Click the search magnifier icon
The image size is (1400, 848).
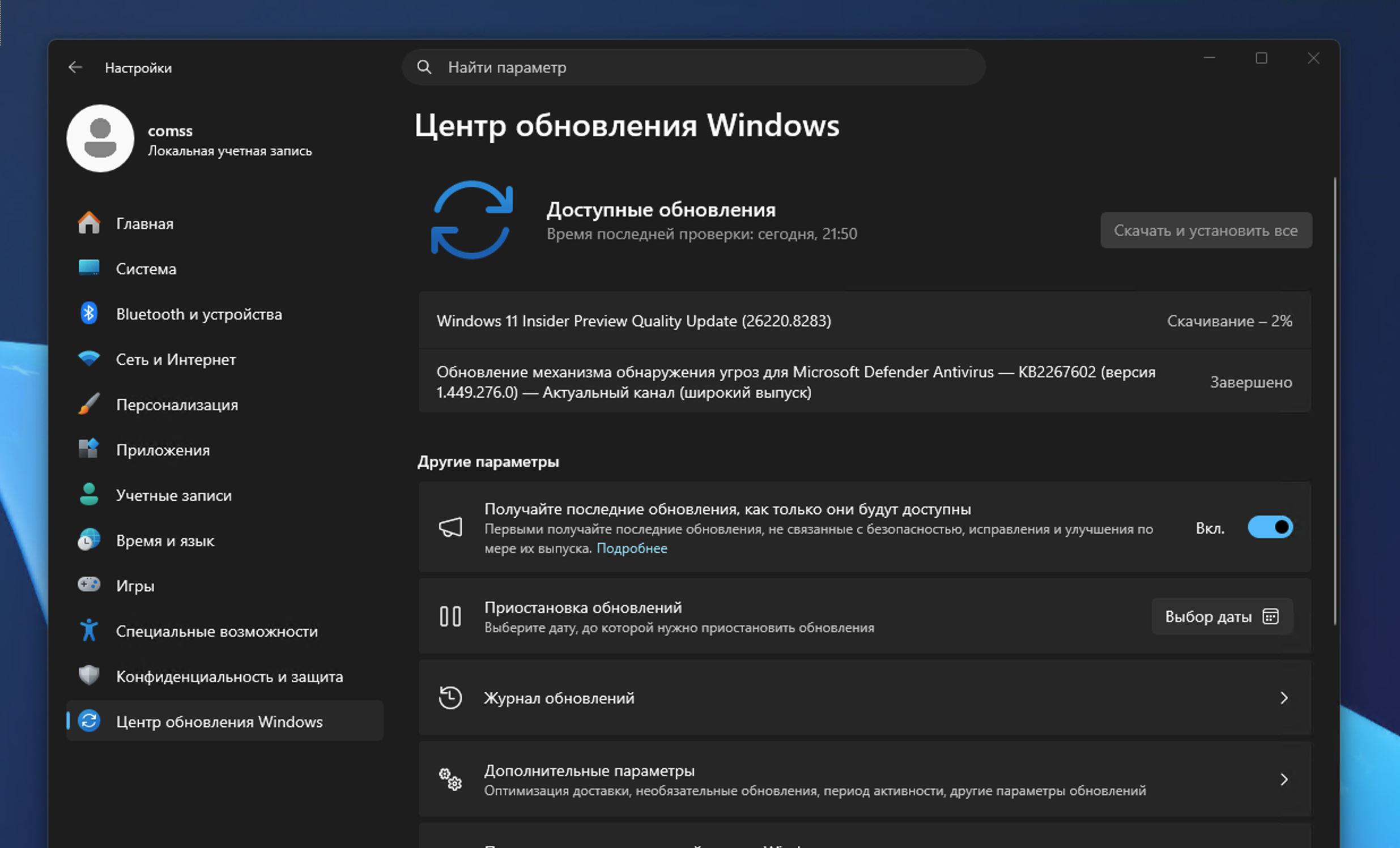[x=424, y=67]
